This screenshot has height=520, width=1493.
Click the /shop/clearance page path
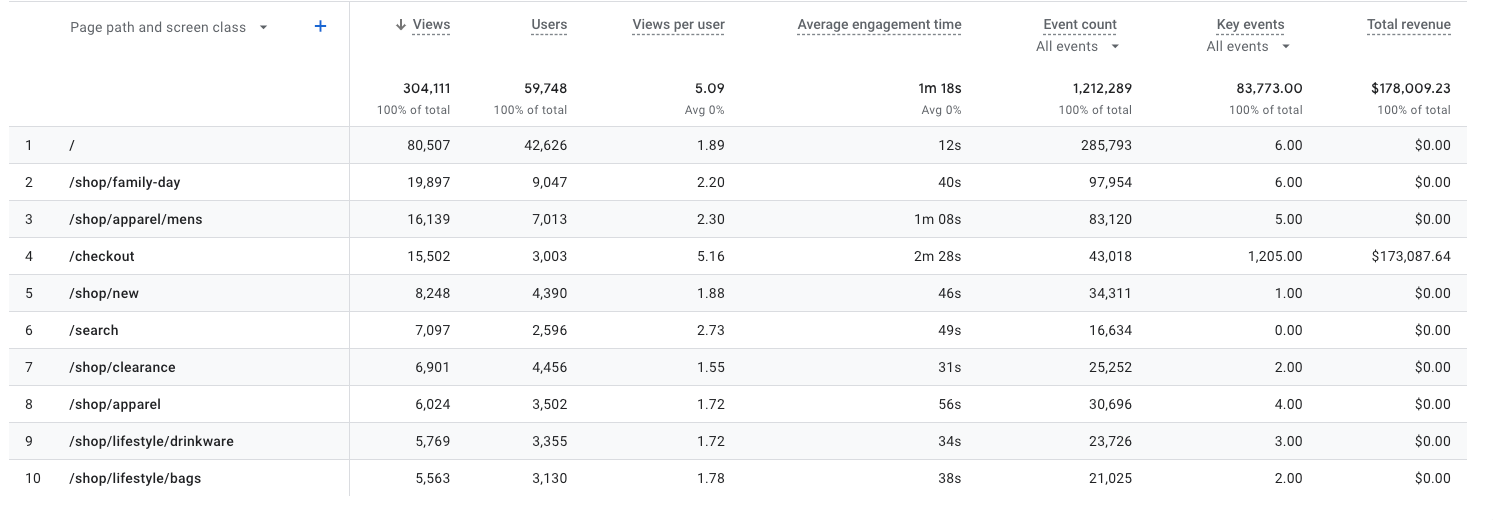122,368
